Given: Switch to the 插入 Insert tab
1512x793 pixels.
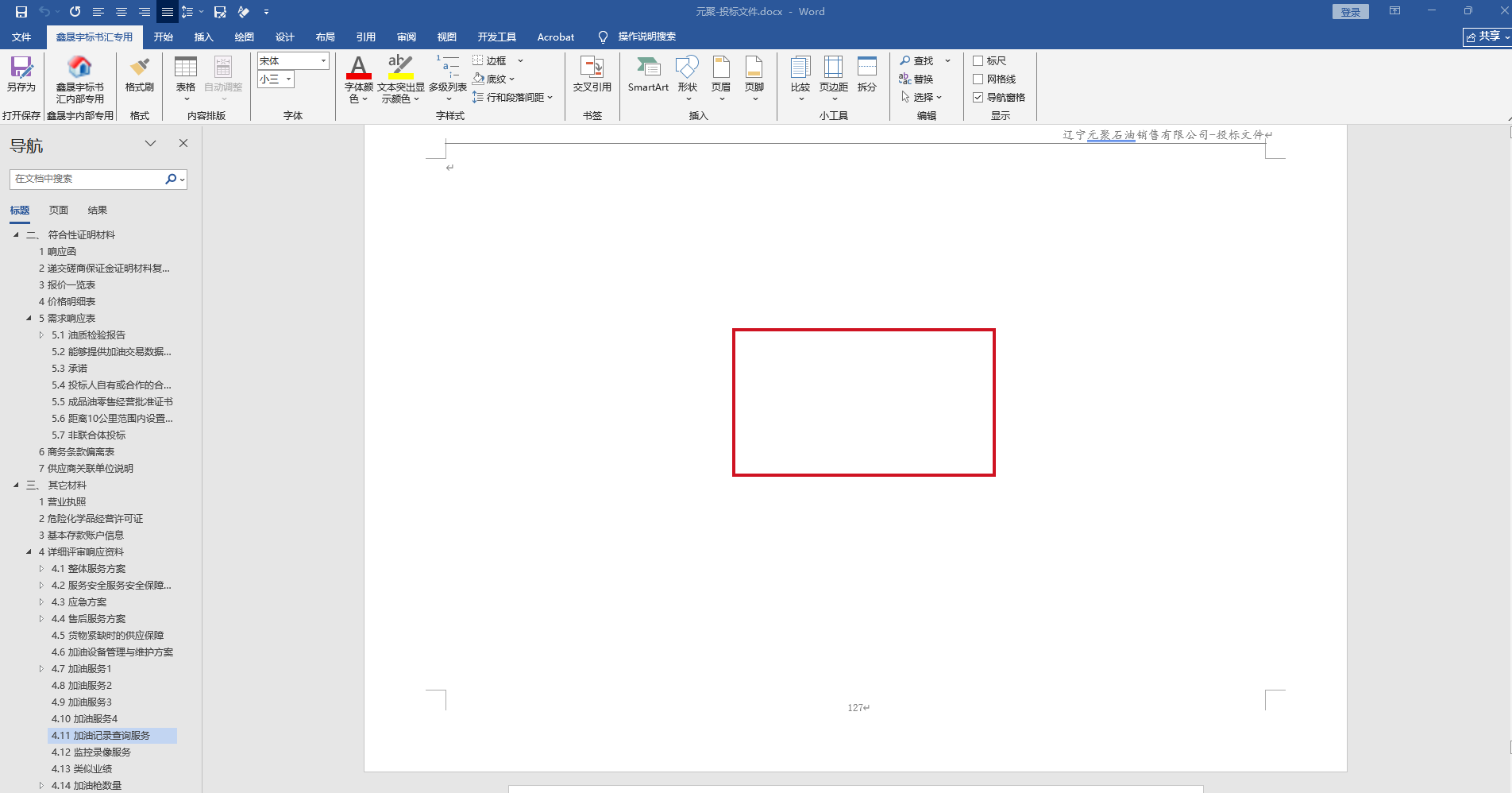Looking at the screenshot, I should point(204,37).
